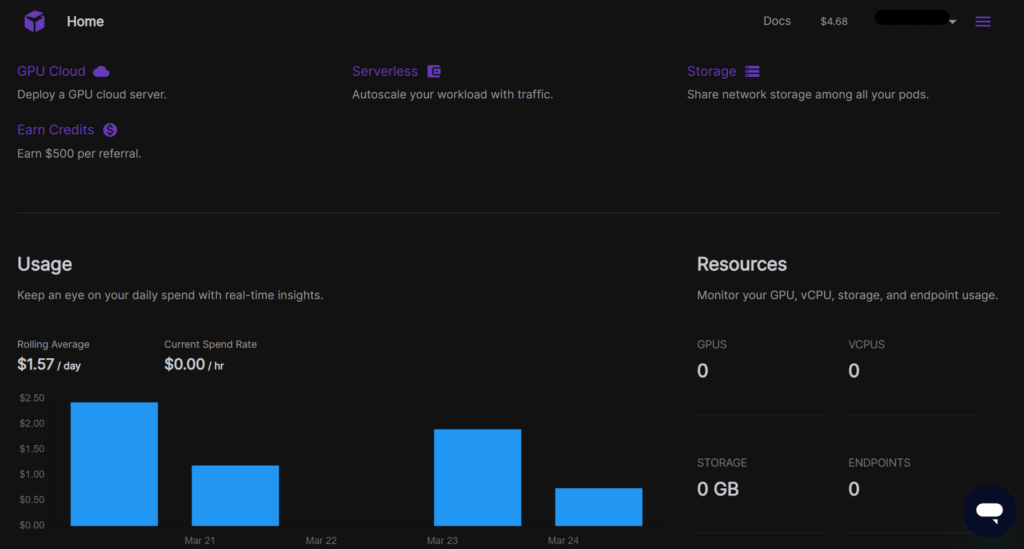The width and height of the screenshot is (1024, 549).
Task: Click the GPUS resource count
Action: click(x=703, y=371)
